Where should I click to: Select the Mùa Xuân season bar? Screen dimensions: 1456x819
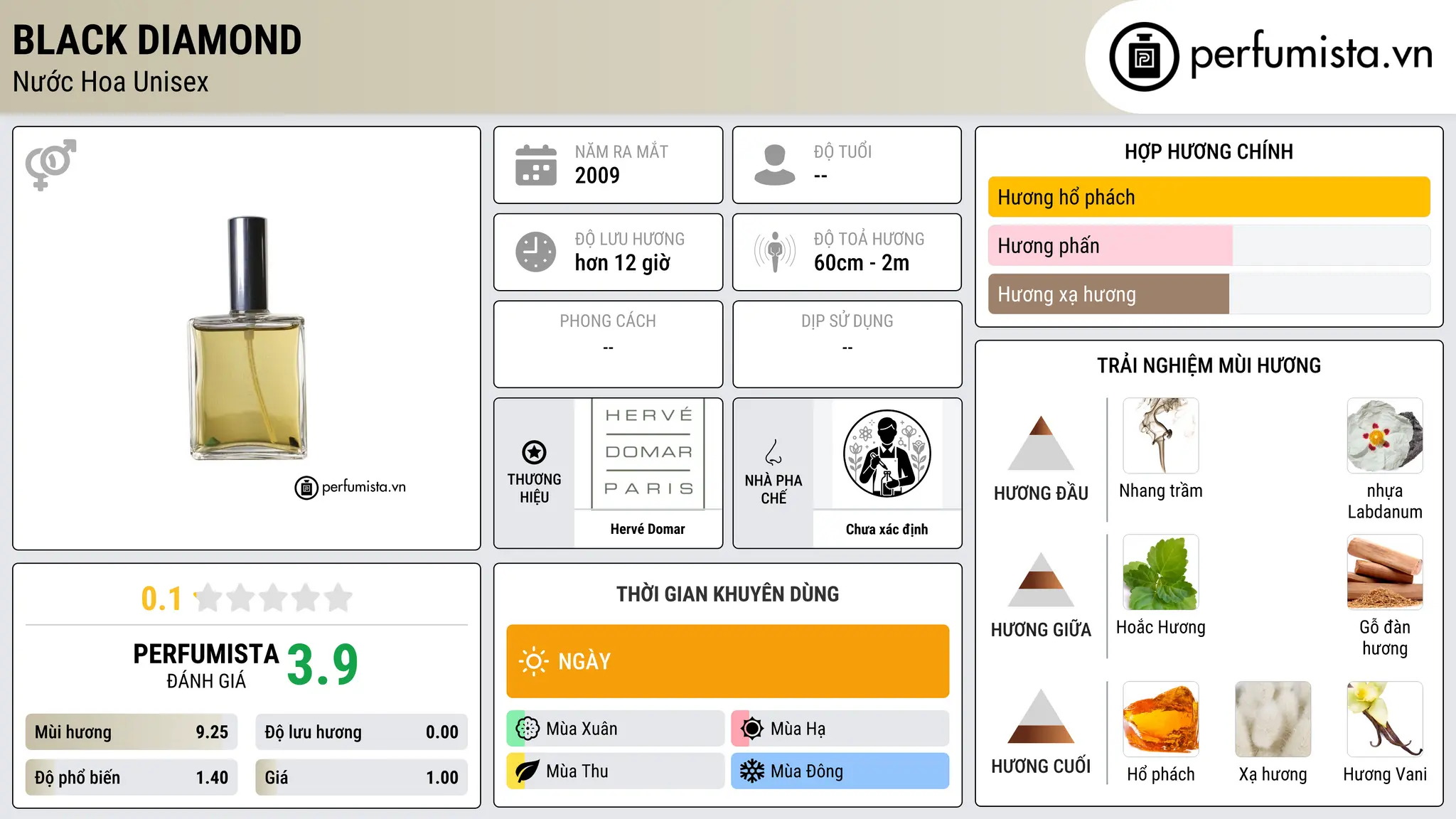[616, 729]
